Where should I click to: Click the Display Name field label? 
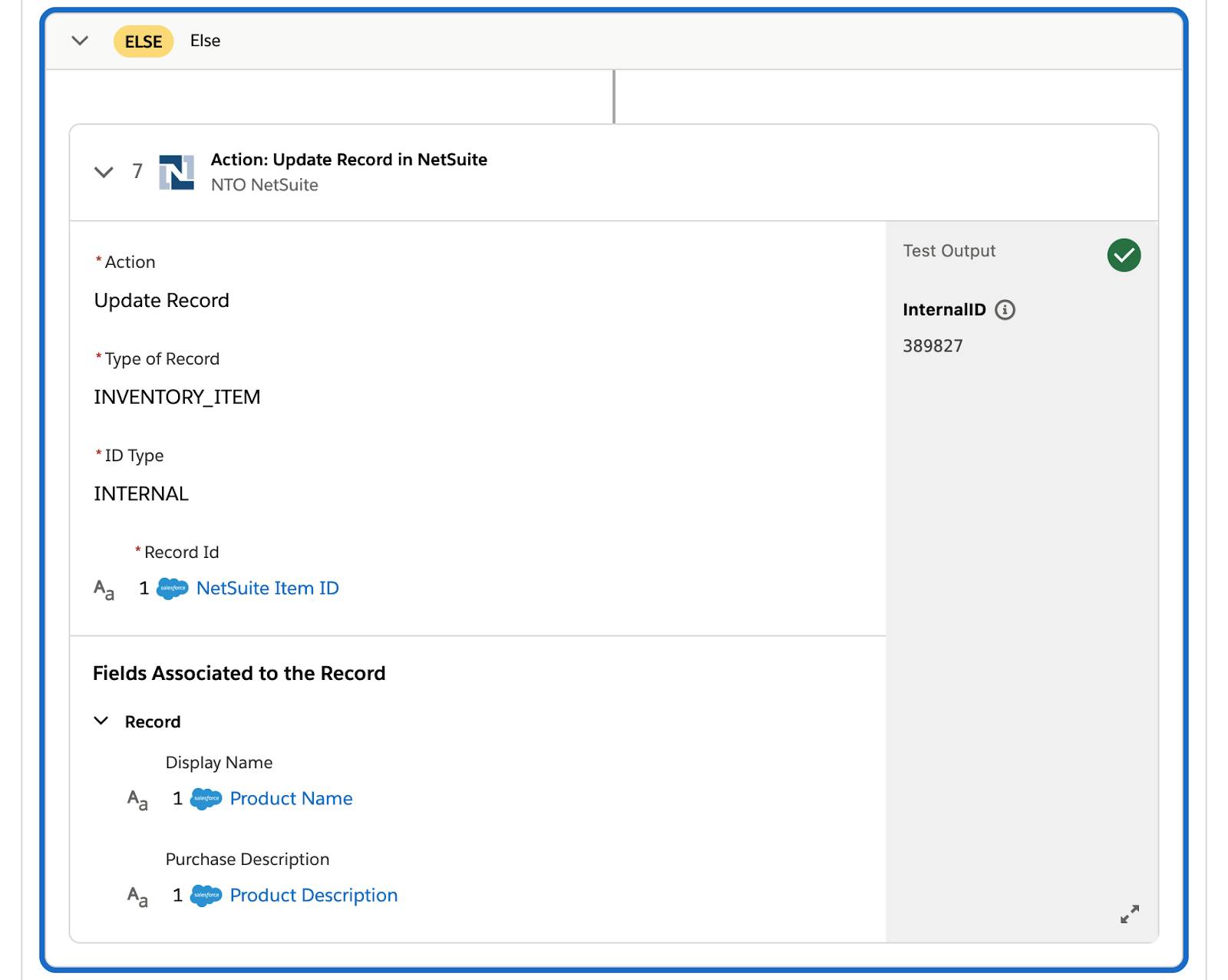click(x=220, y=763)
